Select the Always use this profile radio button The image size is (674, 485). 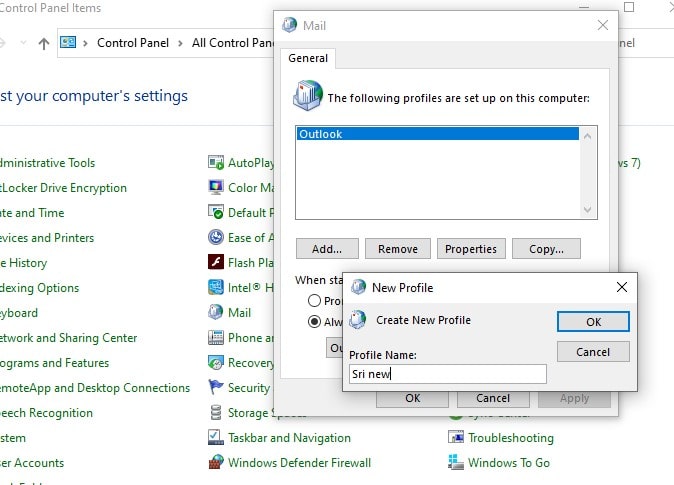coord(314,322)
